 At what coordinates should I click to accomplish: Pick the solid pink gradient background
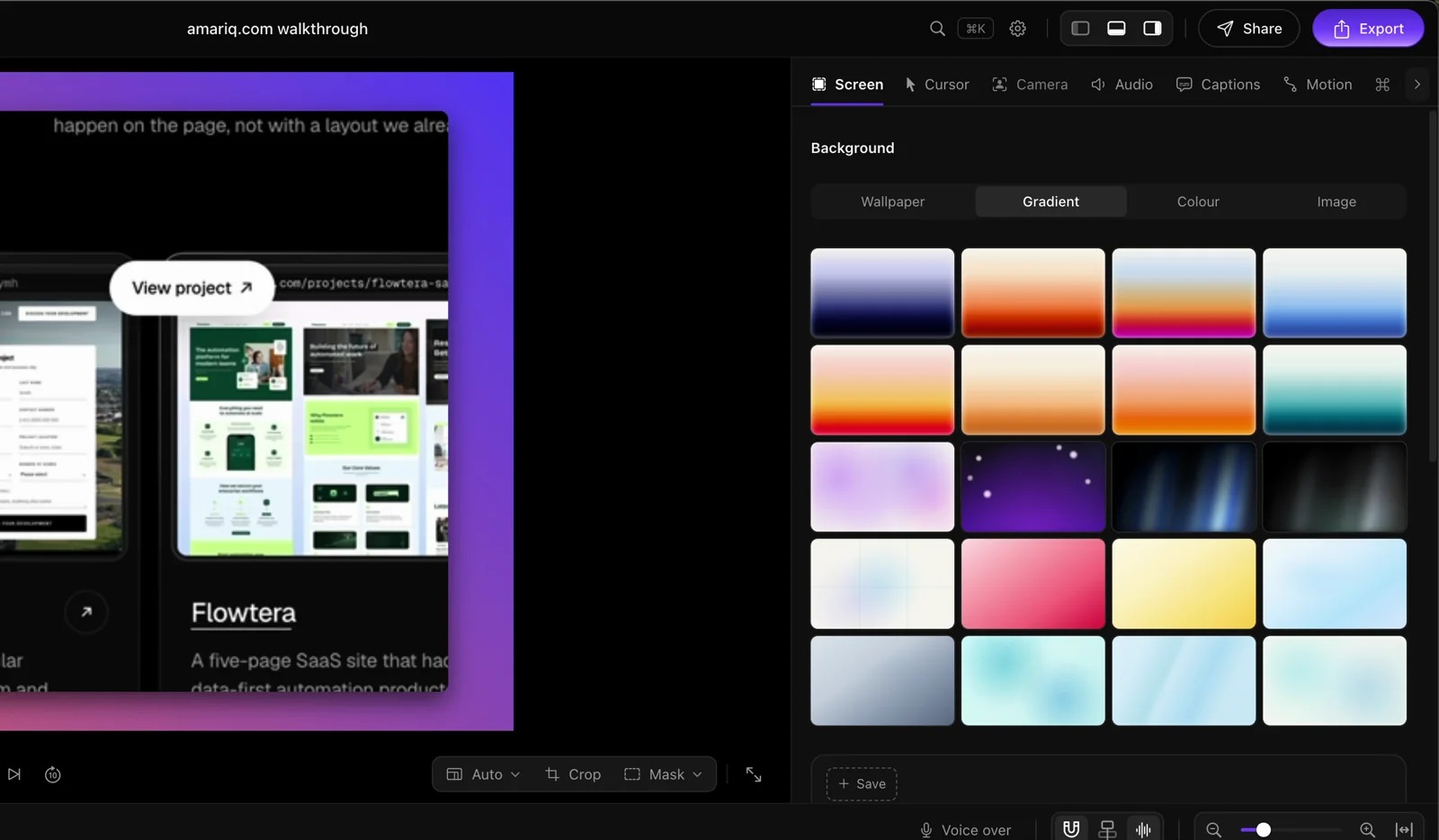coord(1033,584)
